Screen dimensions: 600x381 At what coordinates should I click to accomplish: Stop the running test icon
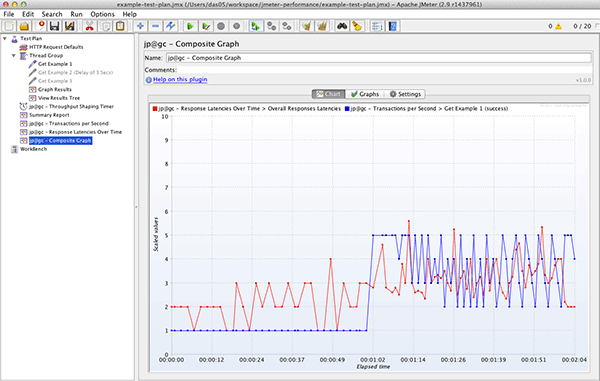tap(221, 26)
